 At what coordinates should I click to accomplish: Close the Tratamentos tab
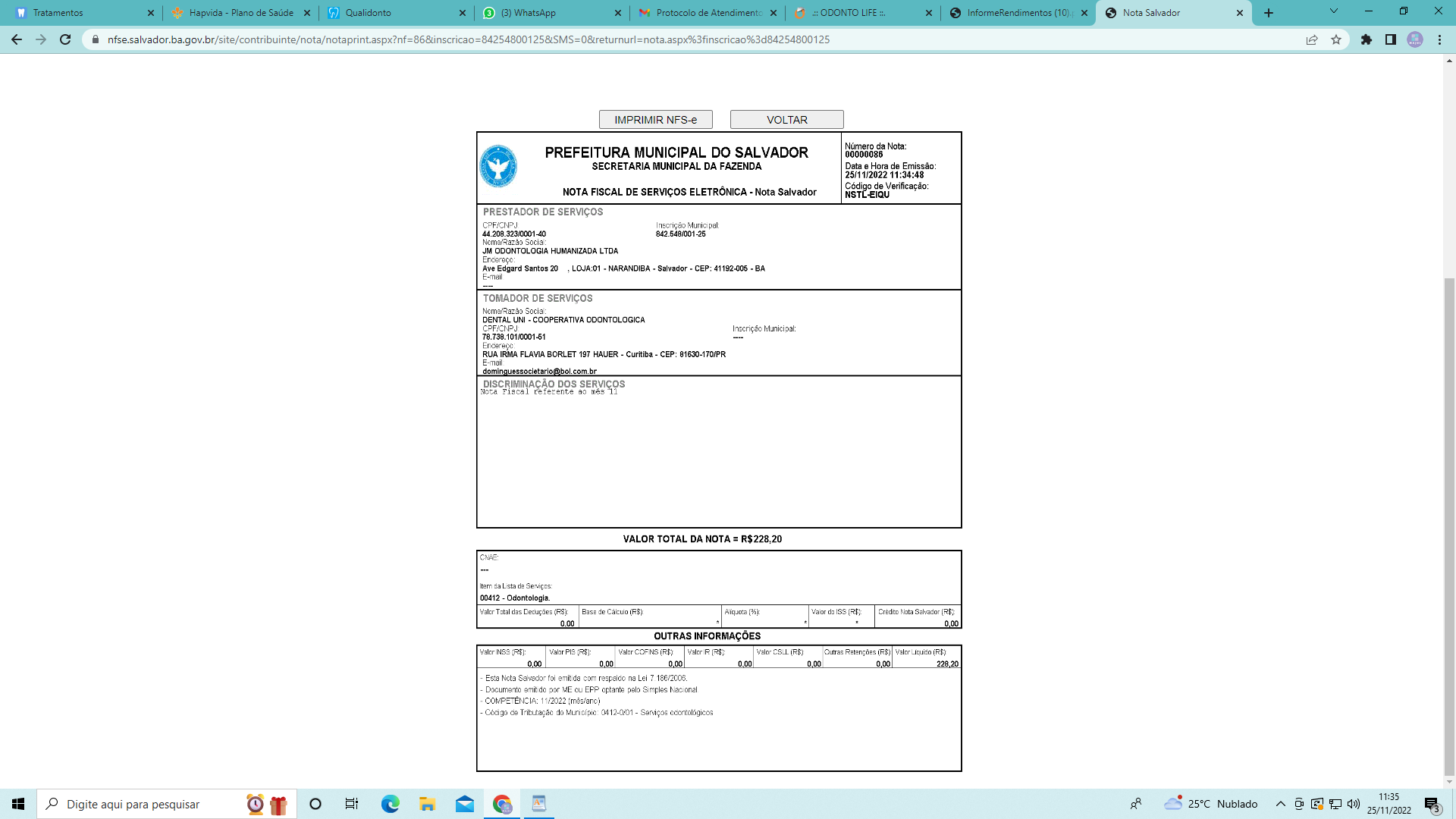tap(150, 13)
